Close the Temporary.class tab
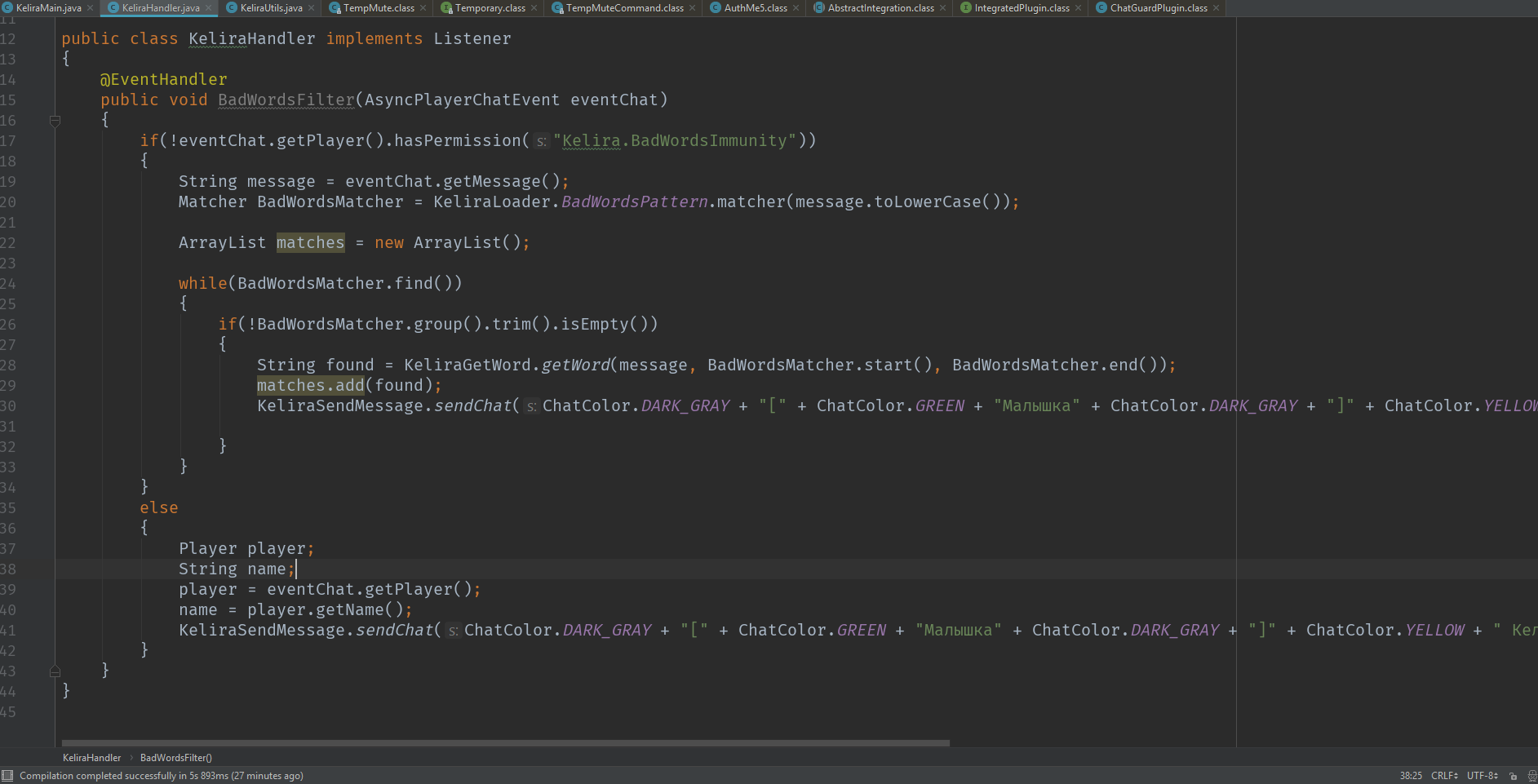The image size is (1538, 784). [534, 8]
